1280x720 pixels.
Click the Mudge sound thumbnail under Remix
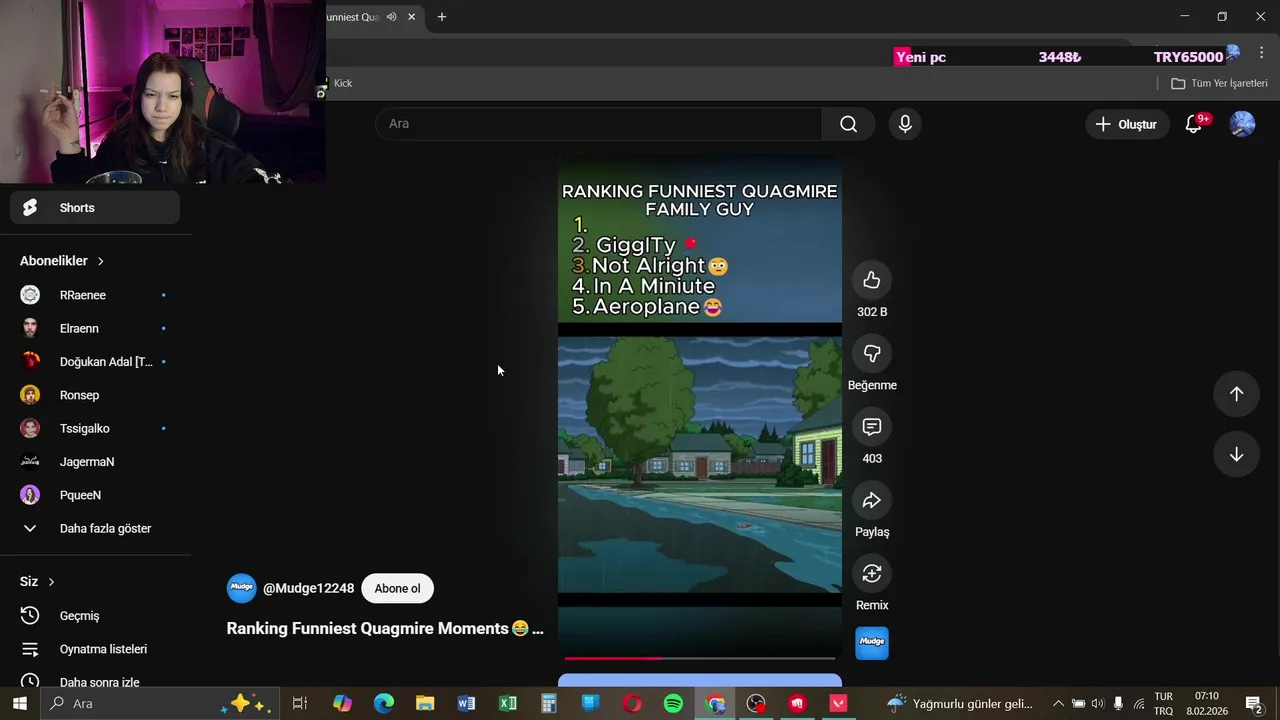(872, 643)
